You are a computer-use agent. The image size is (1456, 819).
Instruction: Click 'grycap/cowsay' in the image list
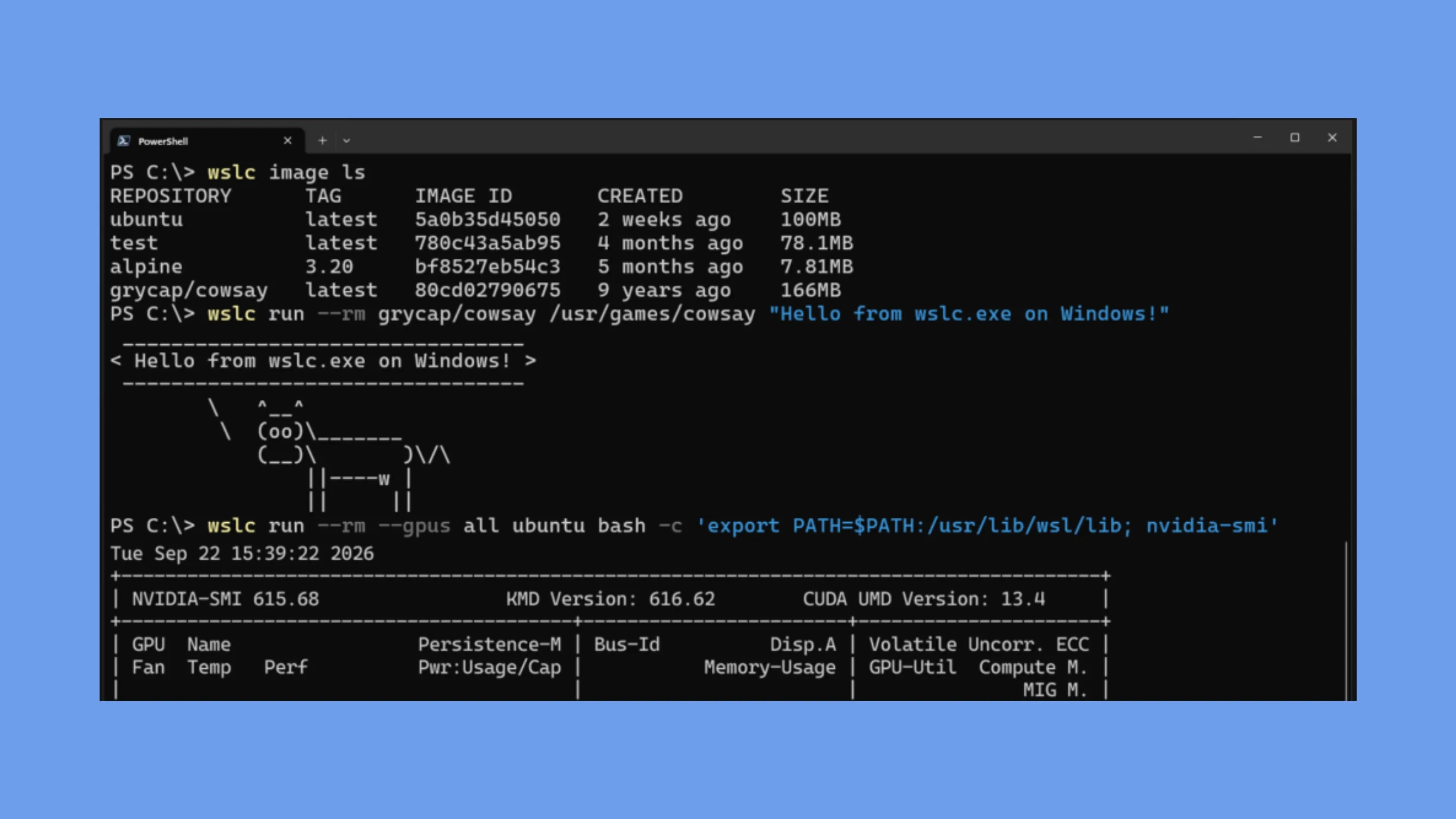click(x=189, y=291)
